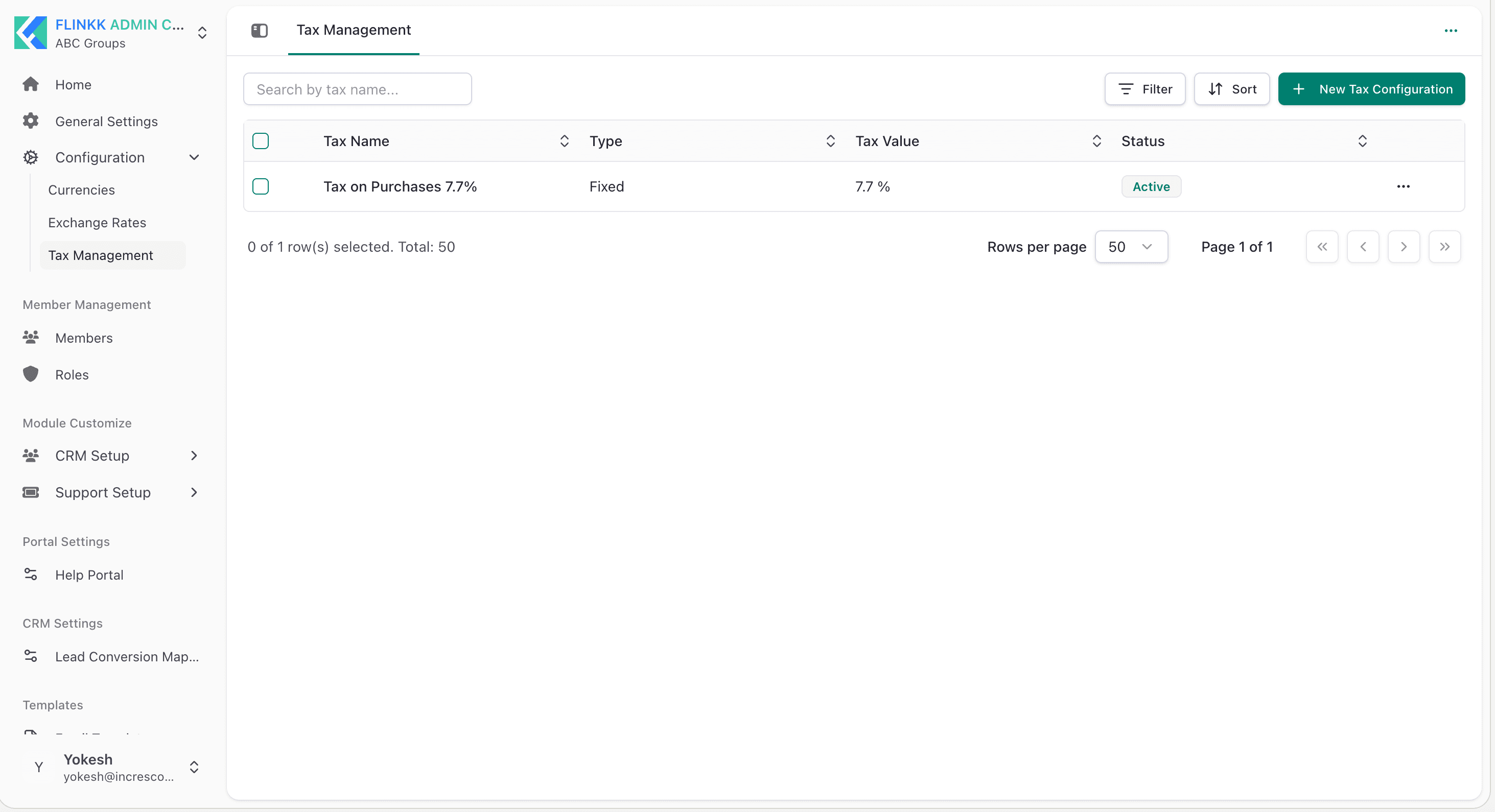Click the New Tax Configuration button
1495x812 pixels.
point(1371,89)
